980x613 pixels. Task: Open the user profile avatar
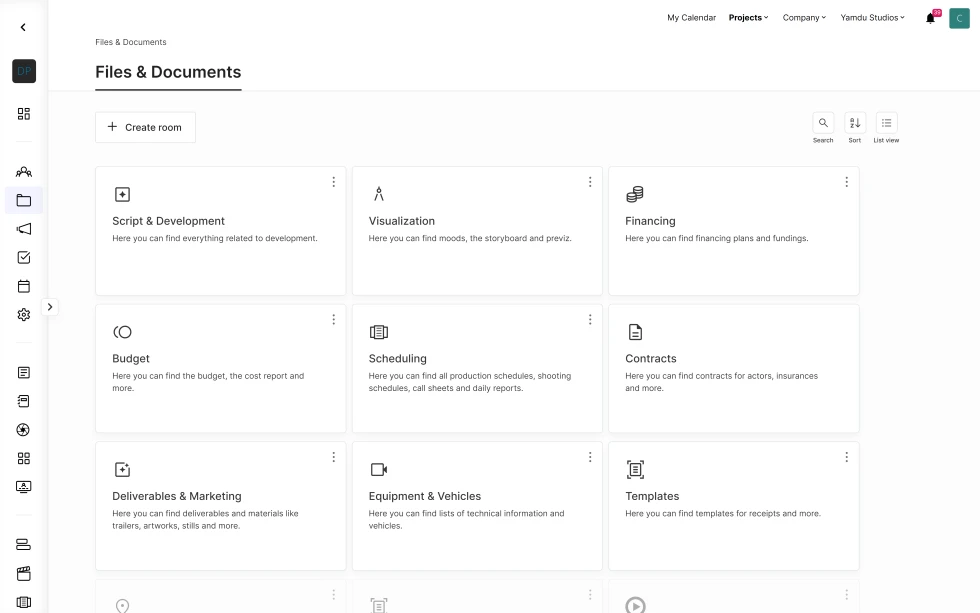(x=959, y=18)
